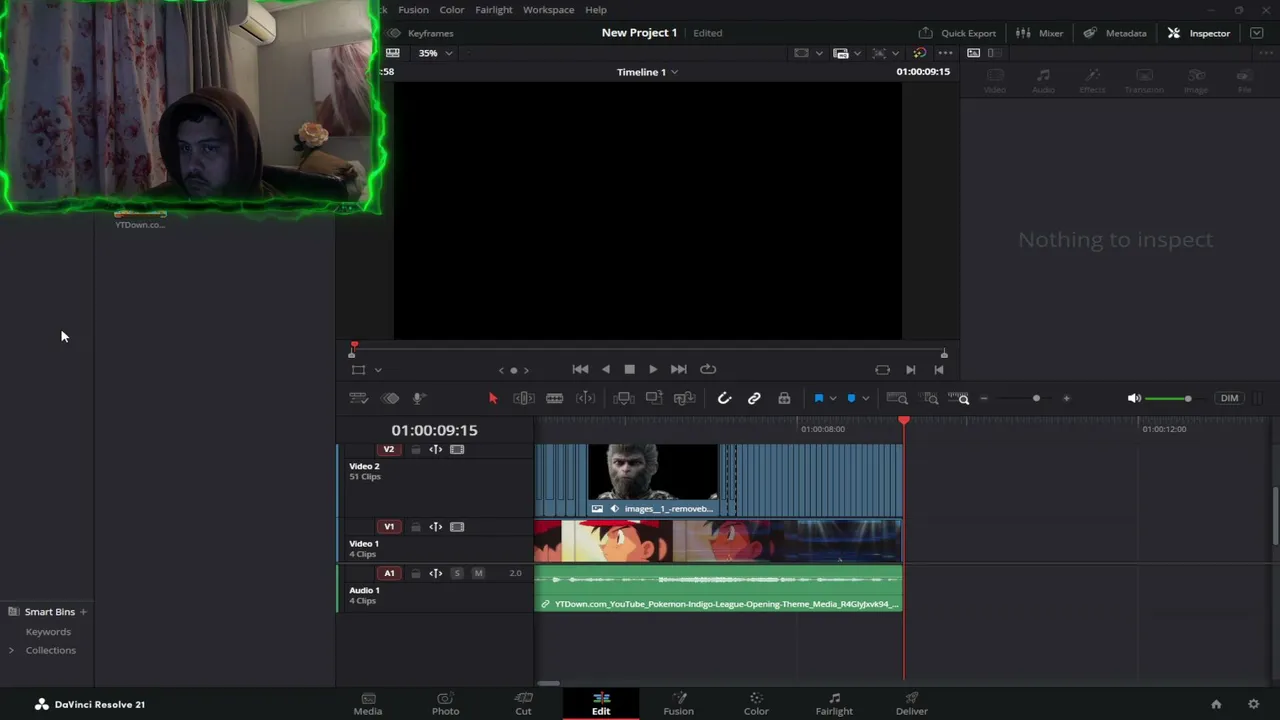This screenshot has height=720, width=1280.
Task: Click detail zoom icon
Action: (x=930, y=398)
